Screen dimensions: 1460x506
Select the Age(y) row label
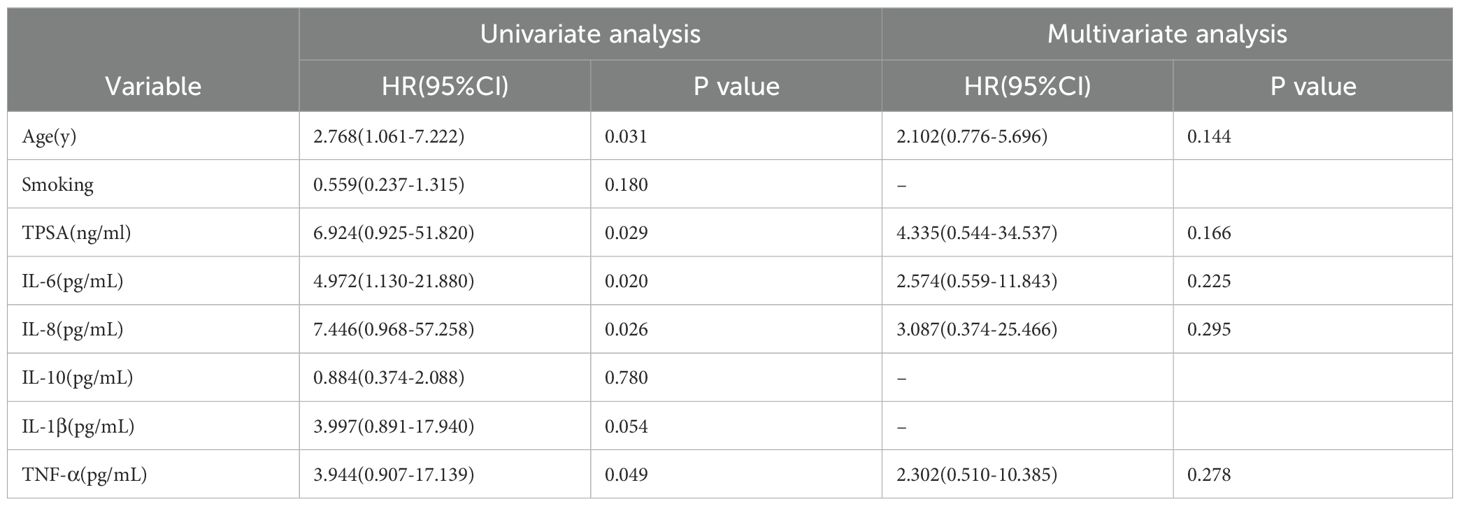point(49,137)
